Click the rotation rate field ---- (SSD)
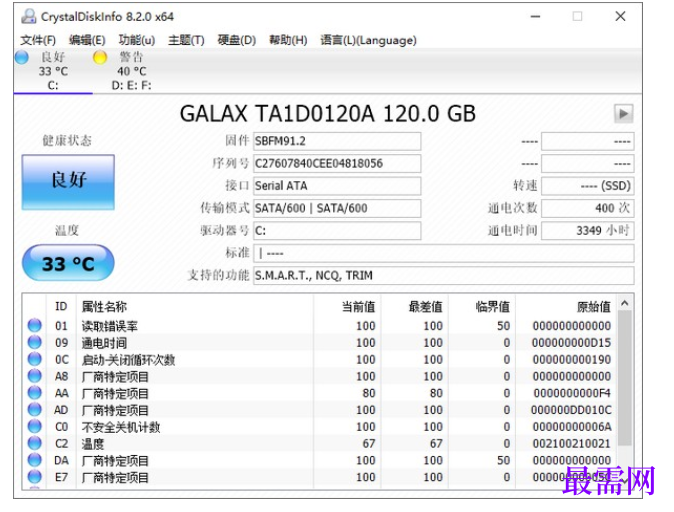Screen dimensions: 674x512 tap(588, 186)
